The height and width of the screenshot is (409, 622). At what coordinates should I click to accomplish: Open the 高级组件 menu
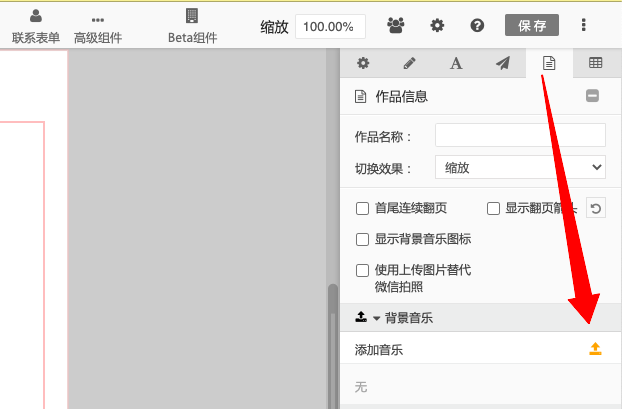pos(98,26)
